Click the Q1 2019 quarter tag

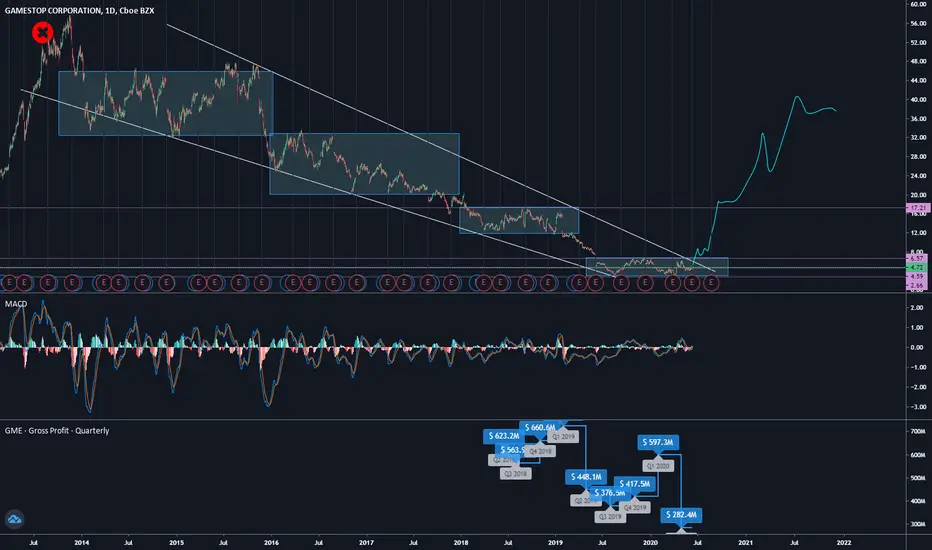point(563,436)
